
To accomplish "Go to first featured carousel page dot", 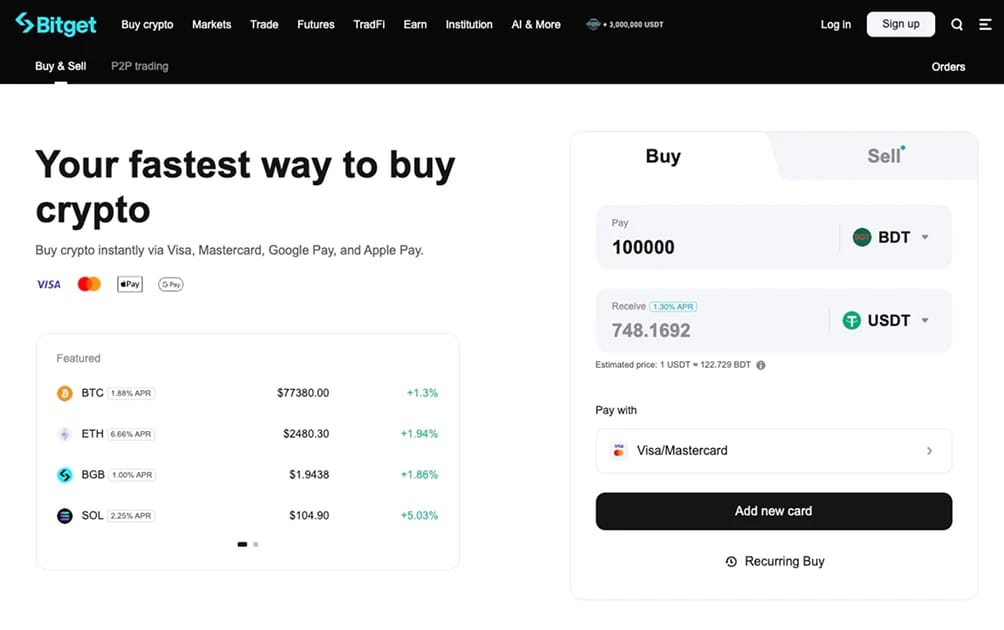I will pyautogui.click(x=242, y=544).
